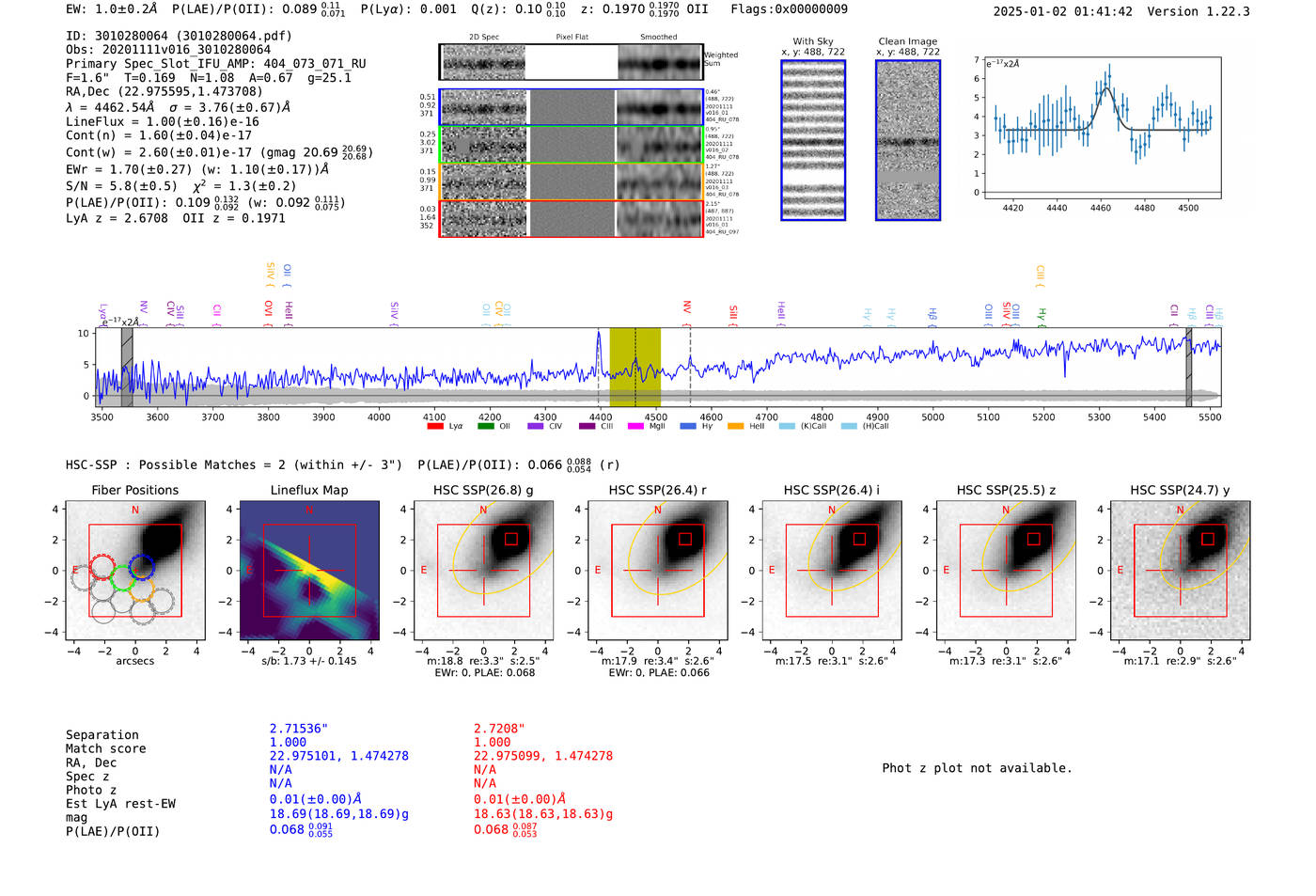The height and width of the screenshot is (896, 1316).
Task: Select the HSC SSP(26.4) r cutout
Action: pos(657,570)
